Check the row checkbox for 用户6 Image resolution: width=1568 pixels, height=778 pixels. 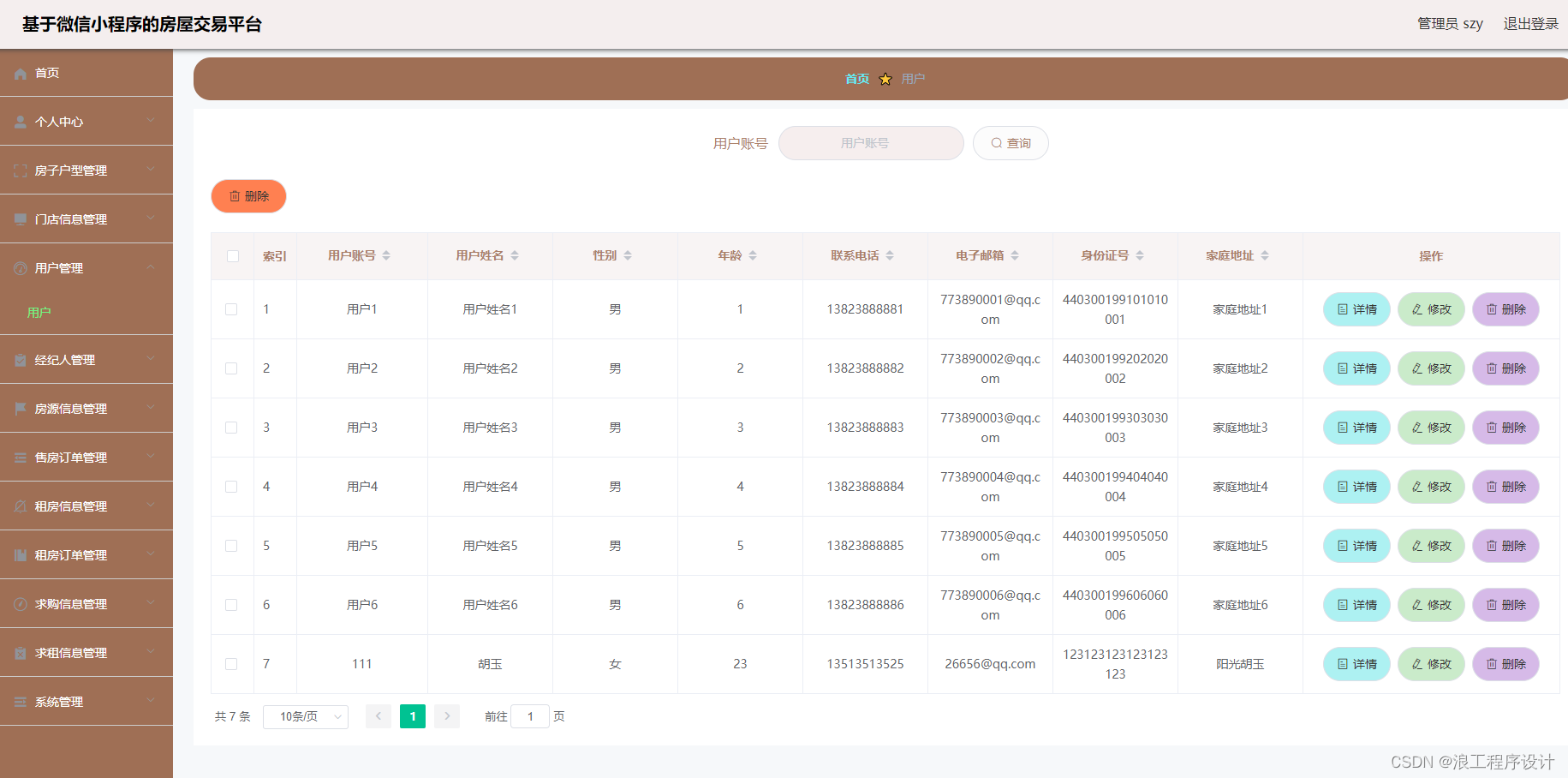[231, 605]
